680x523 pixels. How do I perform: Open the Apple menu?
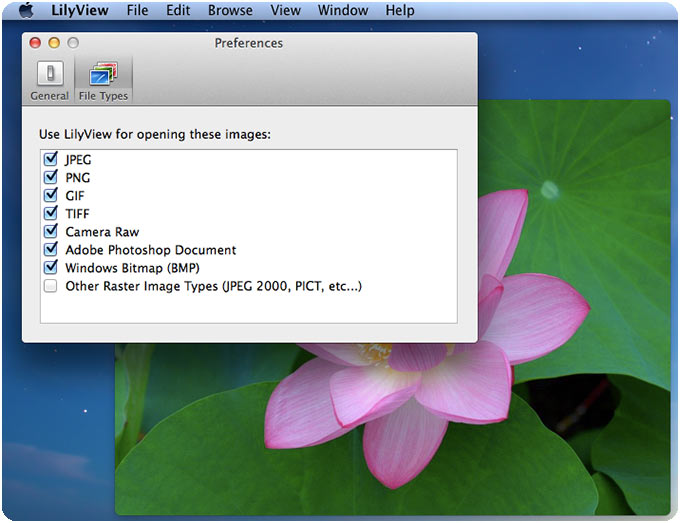tap(26, 10)
